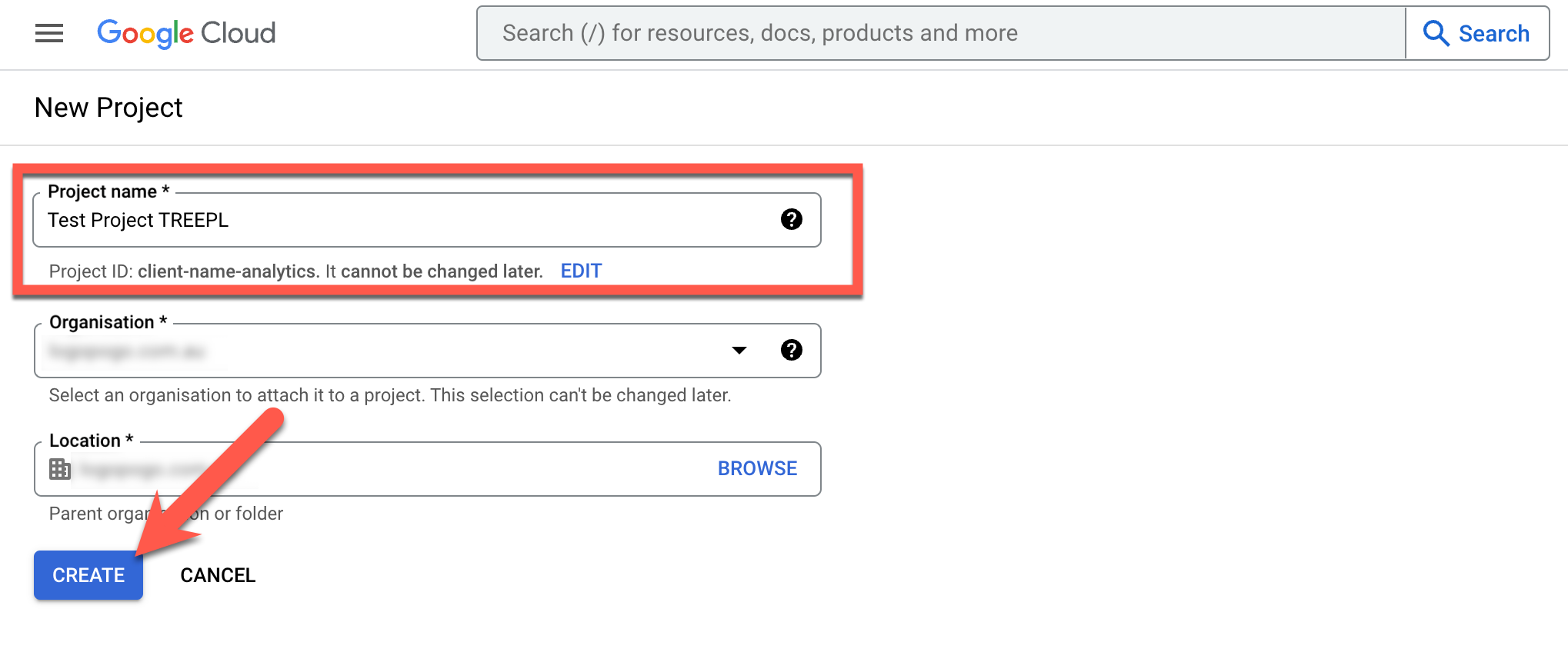Open the Project name help icon
Screen dimensions: 1568x672
click(791, 220)
